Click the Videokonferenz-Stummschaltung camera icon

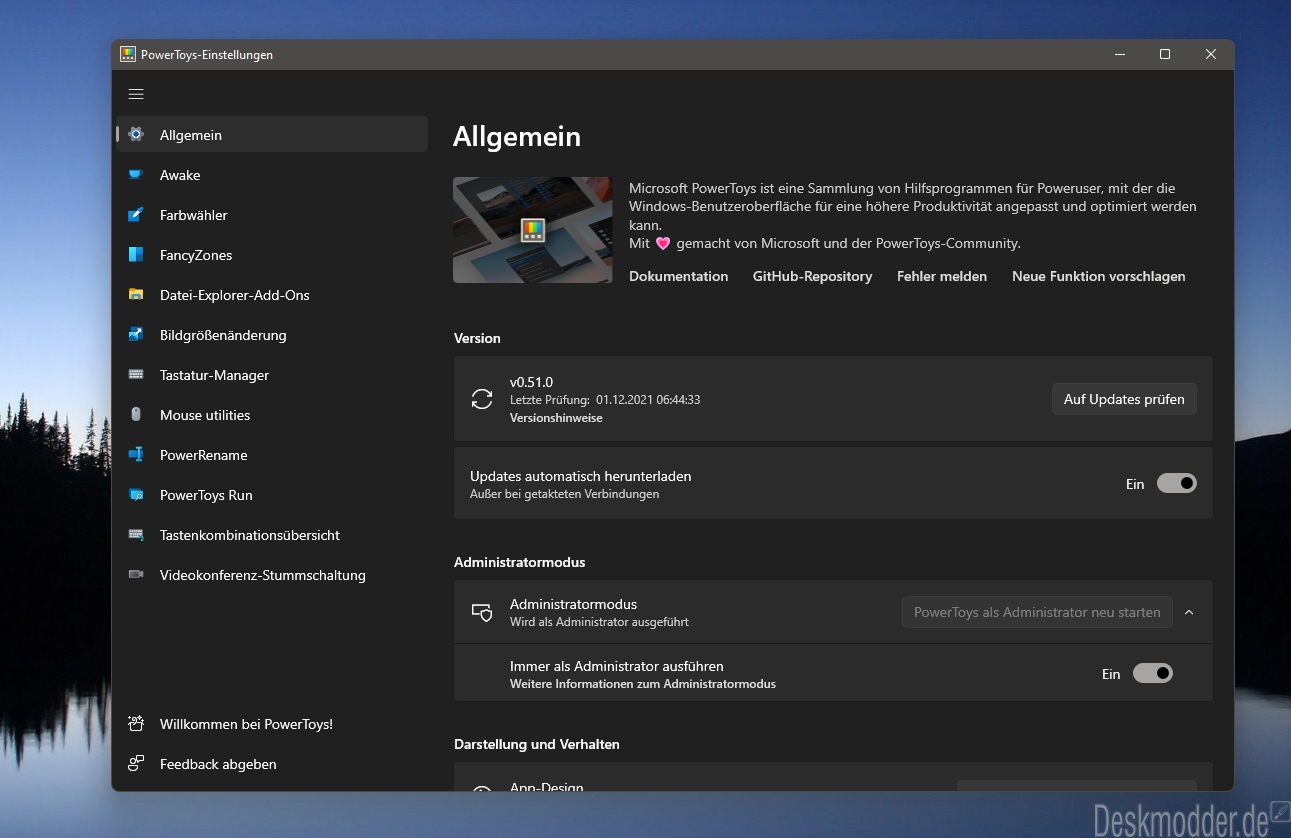click(136, 574)
